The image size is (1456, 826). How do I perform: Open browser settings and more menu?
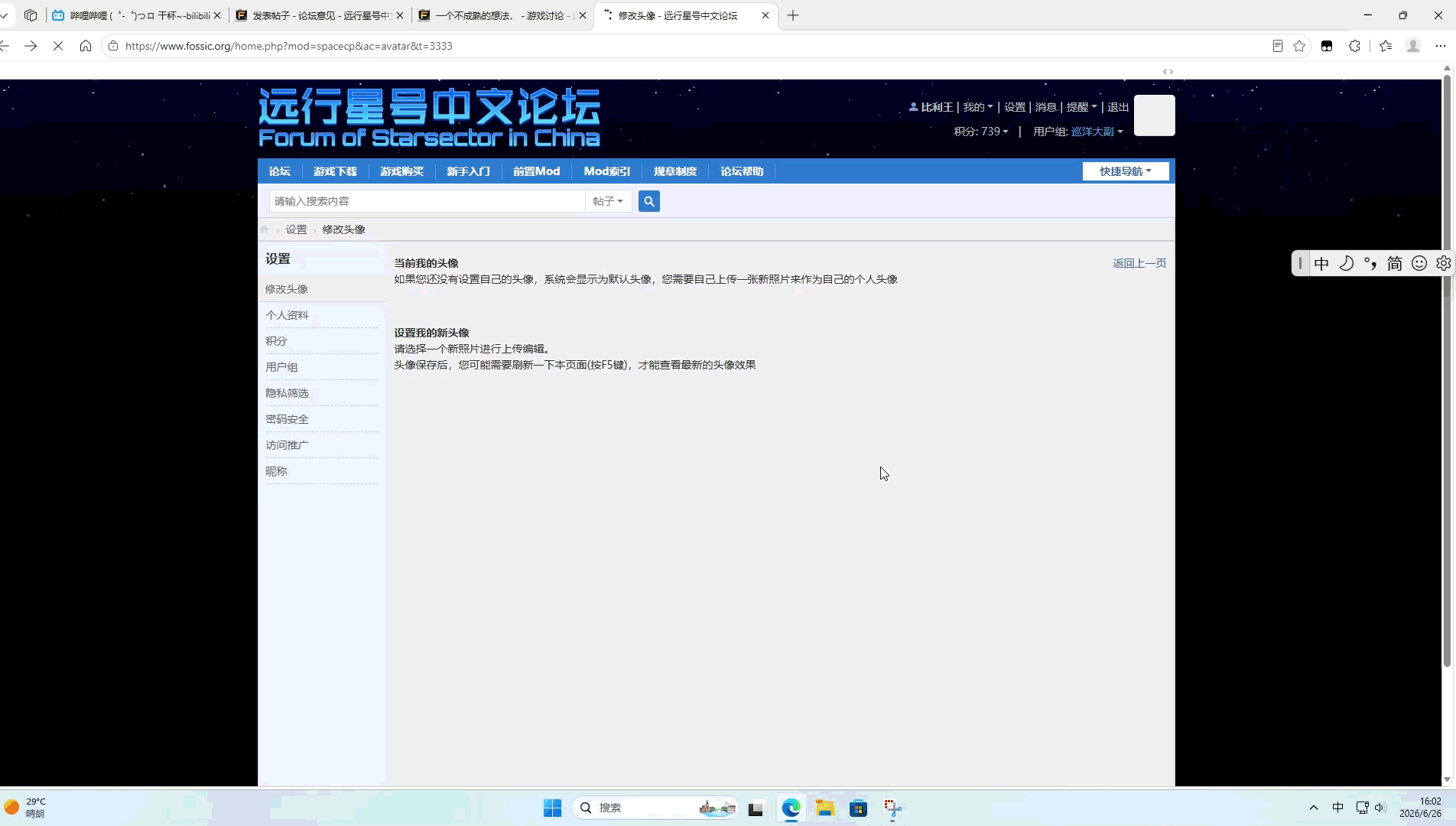1441,46
